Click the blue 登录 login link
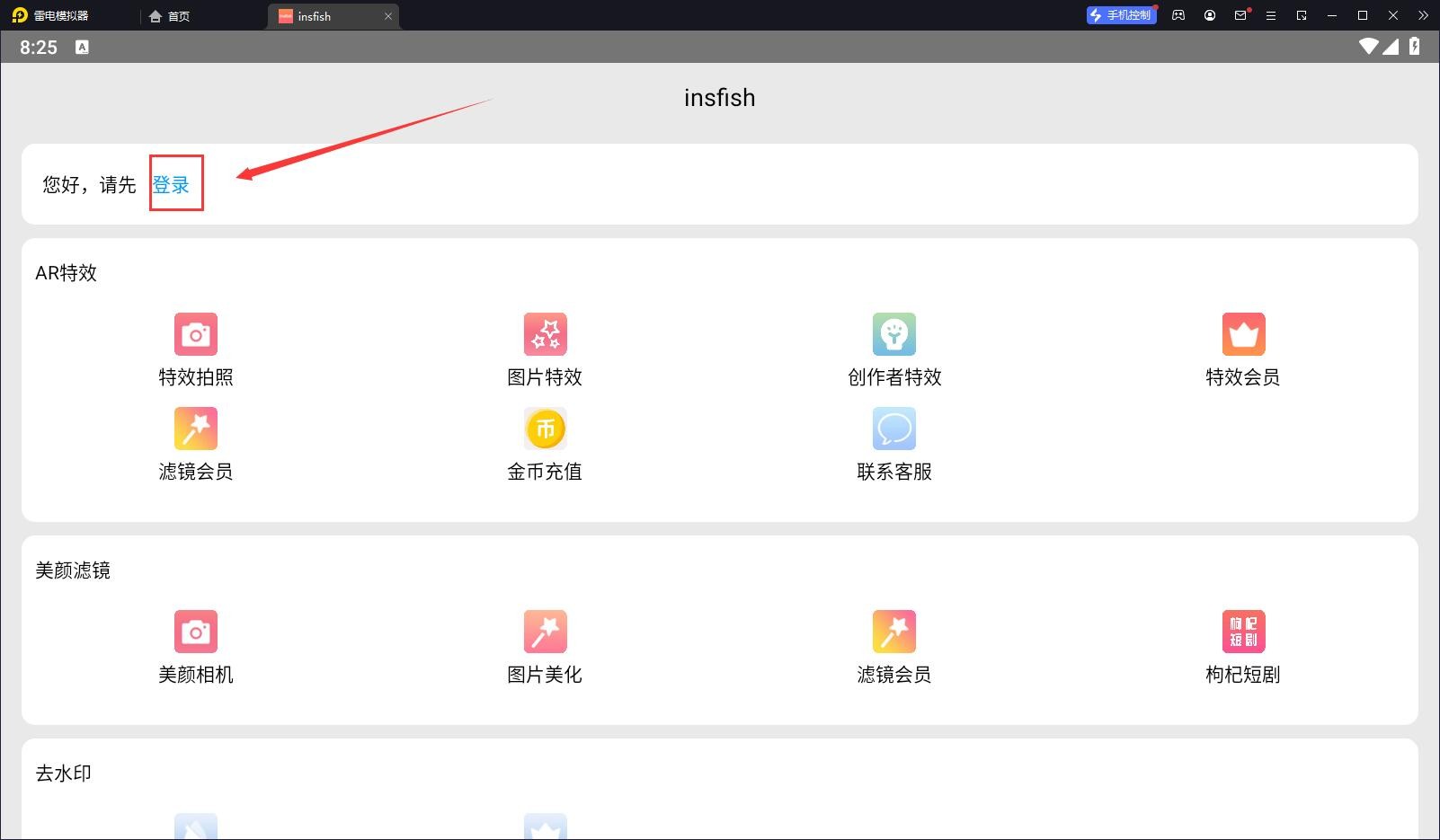Screen dimensions: 1440x840 pos(171,185)
